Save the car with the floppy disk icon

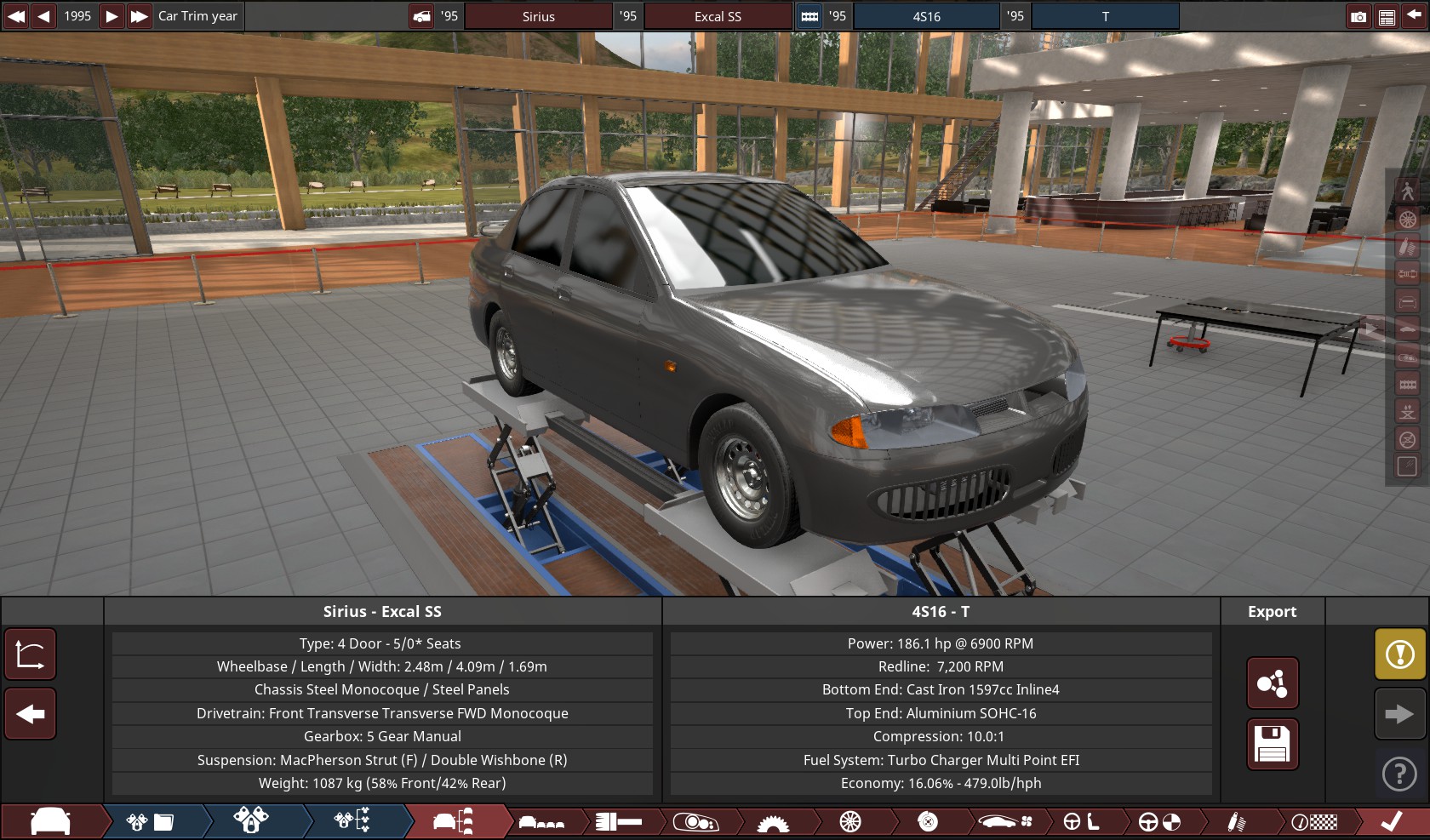click(x=1273, y=744)
